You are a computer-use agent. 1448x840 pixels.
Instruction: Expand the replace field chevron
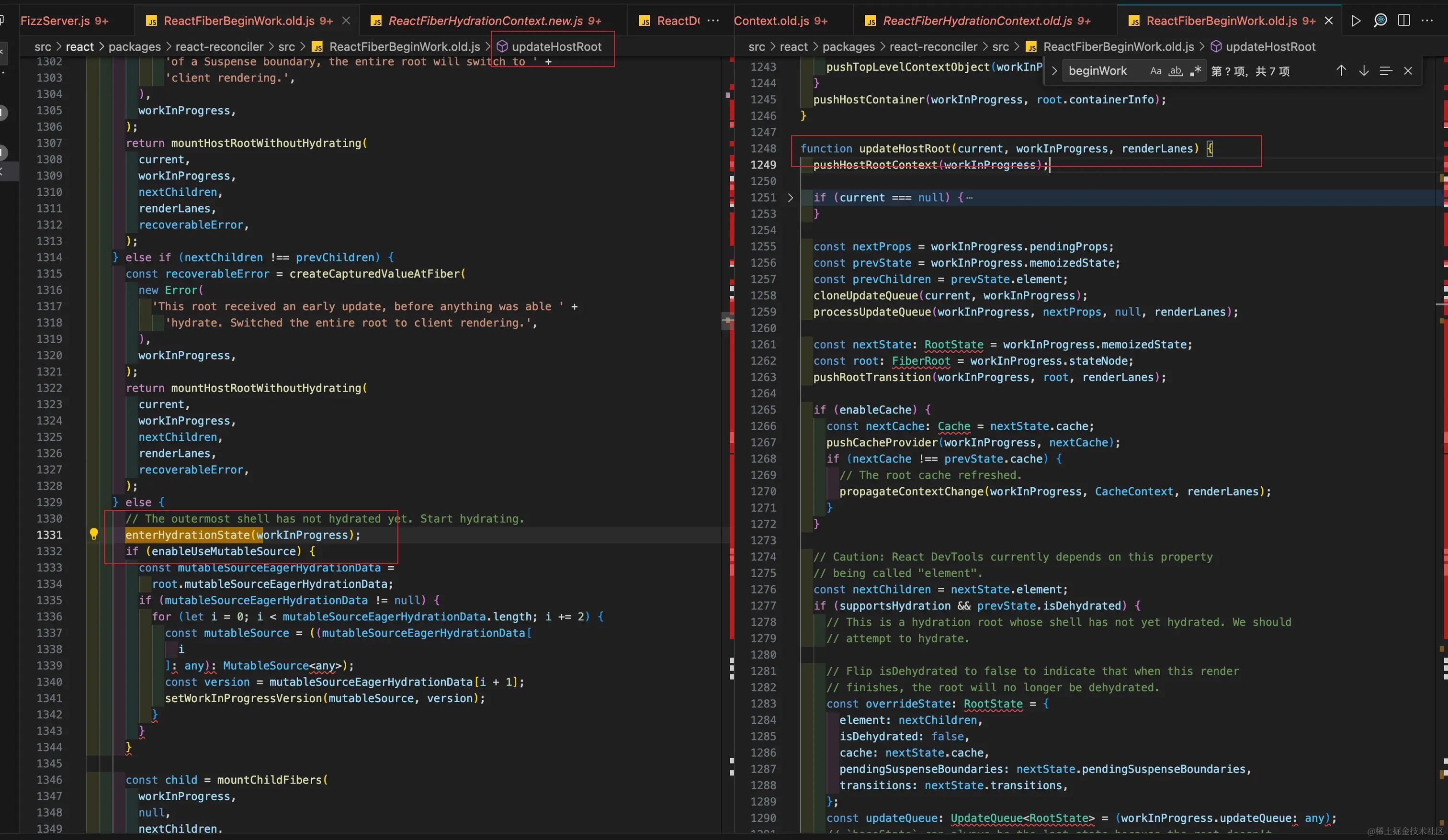pyautogui.click(x=1054, y=71)
